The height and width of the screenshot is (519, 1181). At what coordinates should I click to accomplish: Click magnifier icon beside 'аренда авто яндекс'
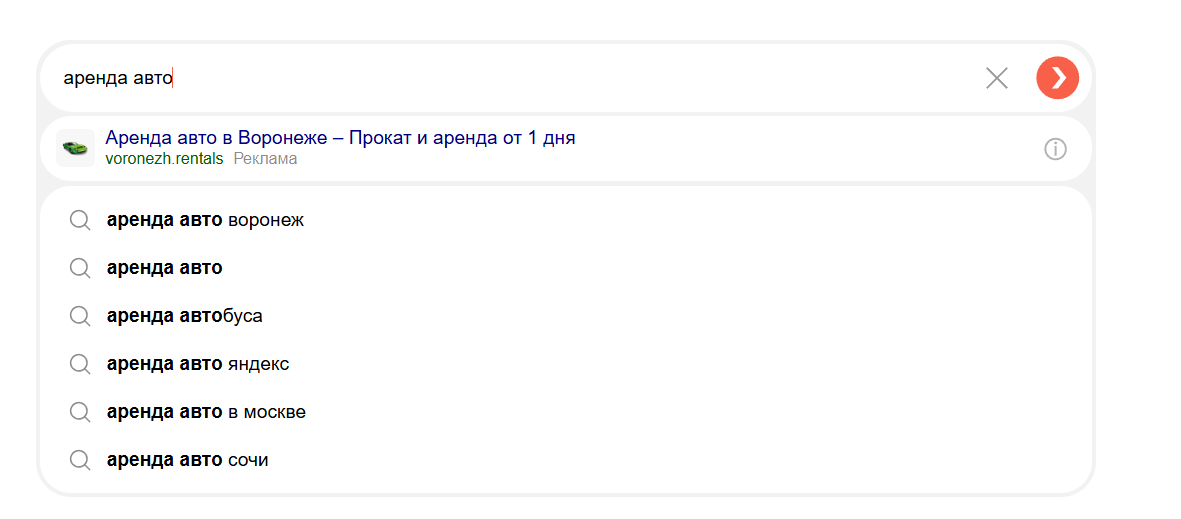(x=80, y=365)
